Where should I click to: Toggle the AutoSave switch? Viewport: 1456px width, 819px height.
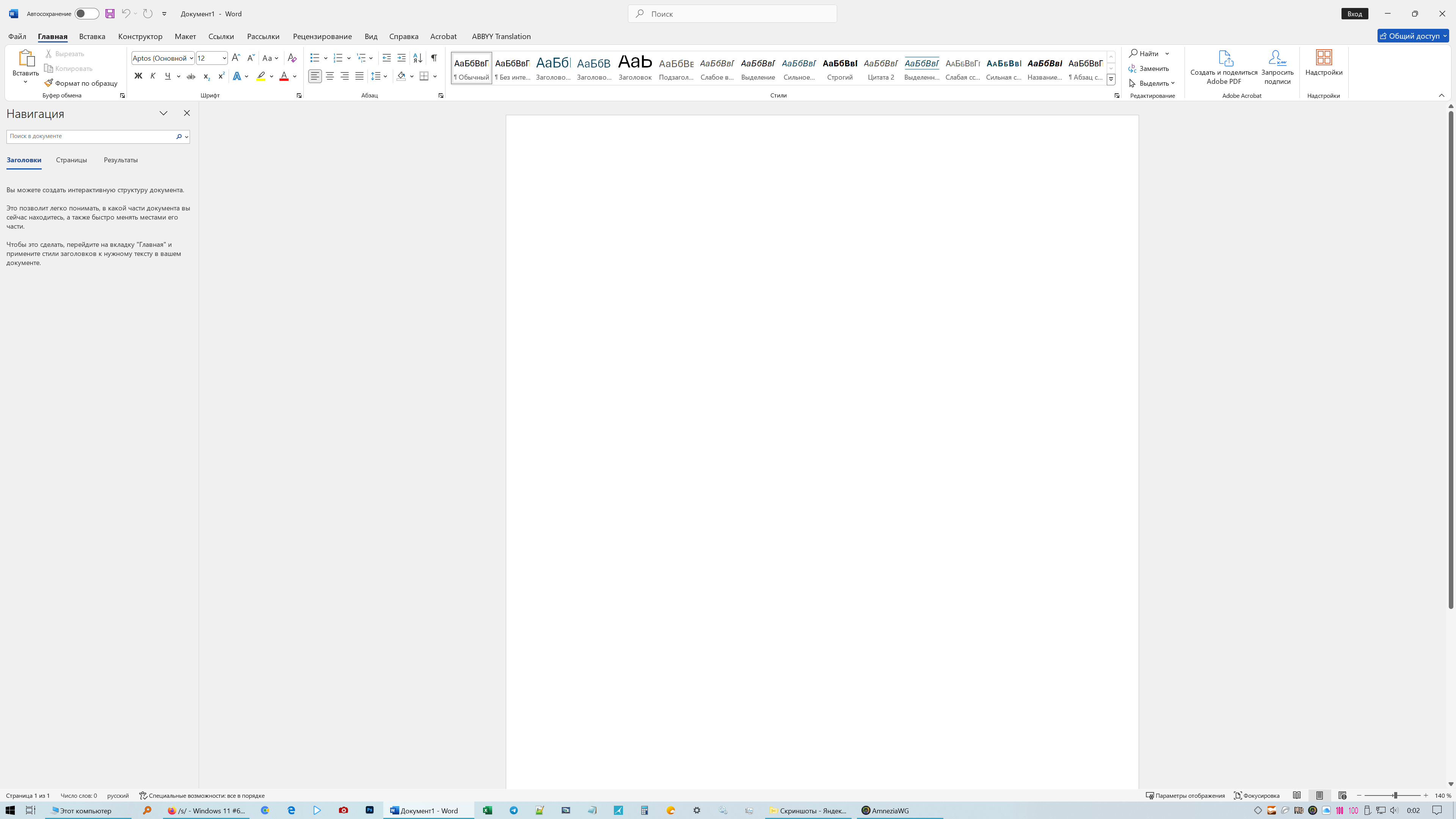point(86,14)
